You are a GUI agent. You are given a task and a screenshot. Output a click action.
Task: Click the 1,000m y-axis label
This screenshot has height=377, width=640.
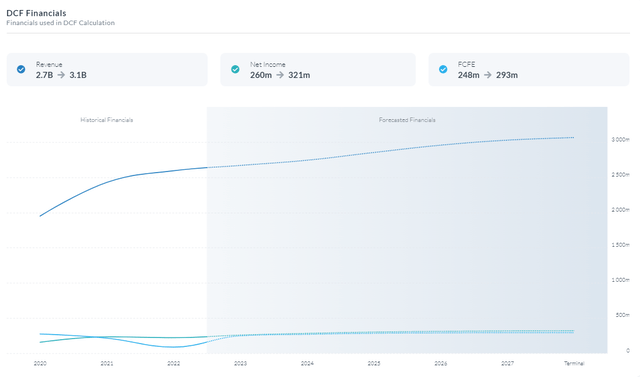pos(620,280)
